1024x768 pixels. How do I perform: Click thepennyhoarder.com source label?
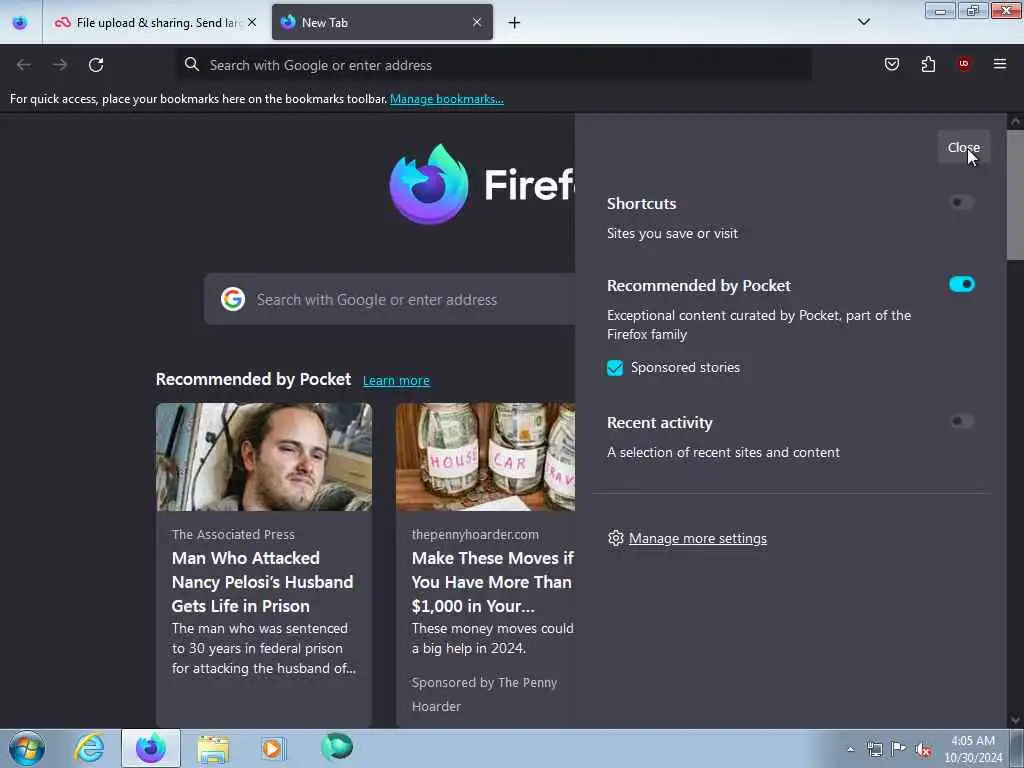[x=475, y=535]
